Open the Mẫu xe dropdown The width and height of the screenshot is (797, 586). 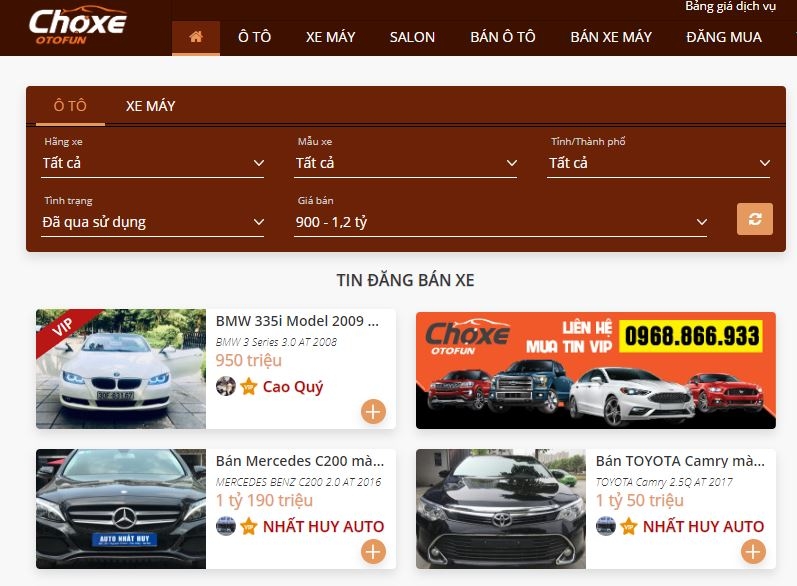[406, 163]
